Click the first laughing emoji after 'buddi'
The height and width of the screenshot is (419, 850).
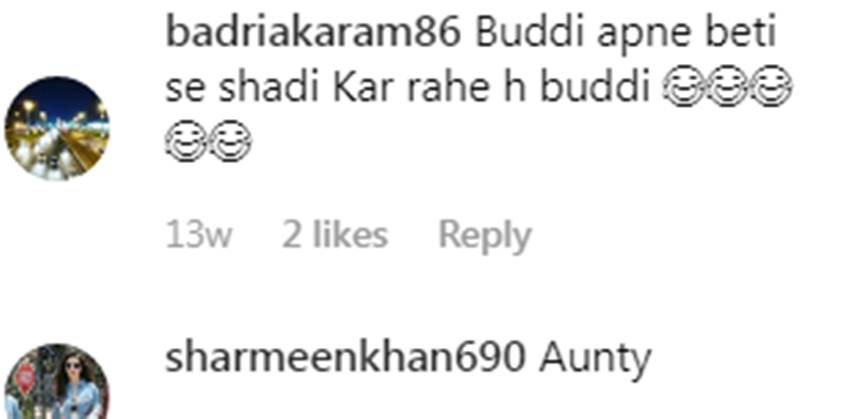(684, 86)
